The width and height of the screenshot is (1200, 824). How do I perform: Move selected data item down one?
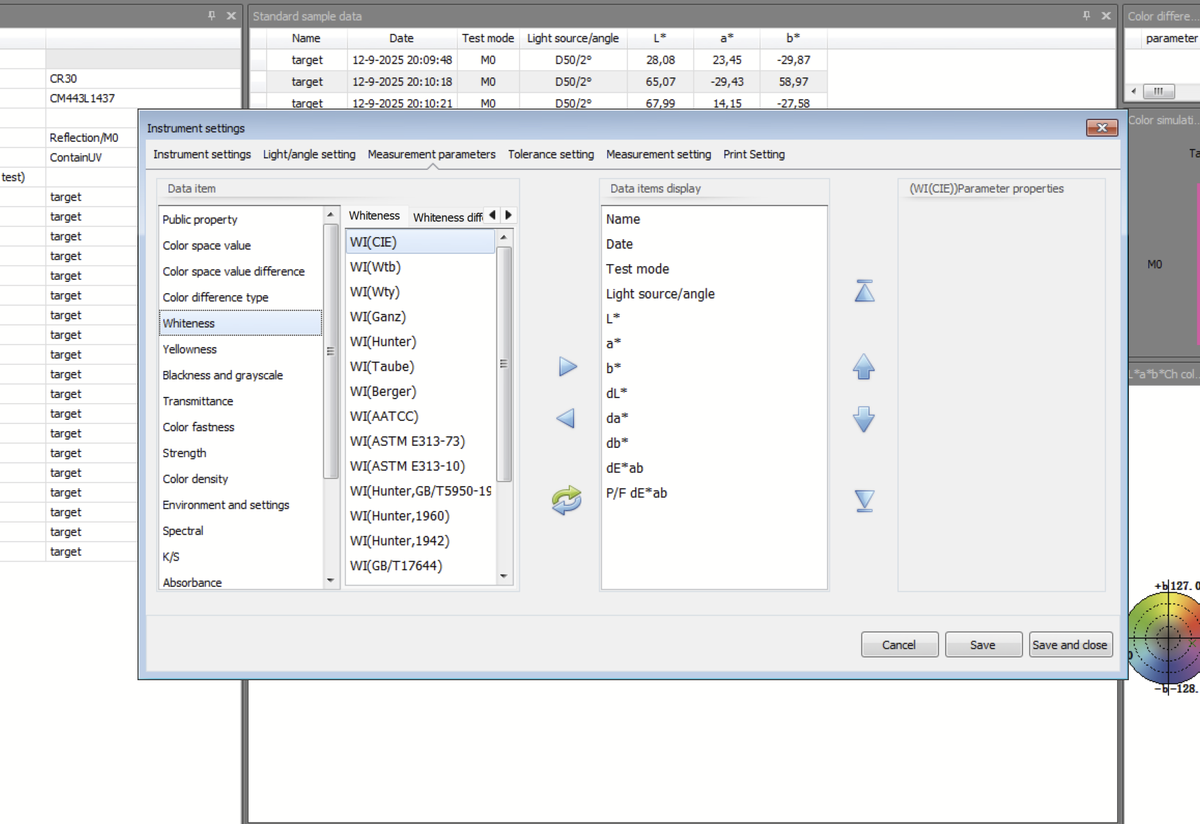pos(864,419)
